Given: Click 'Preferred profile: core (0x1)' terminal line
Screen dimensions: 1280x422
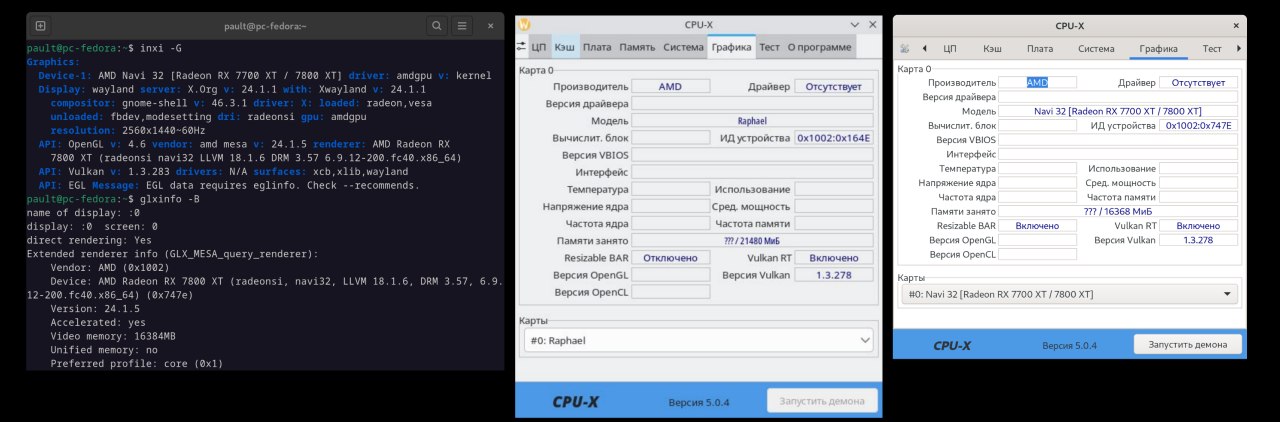Looking at the screenshot, I should pyautogui.click(x=137, y=364).
